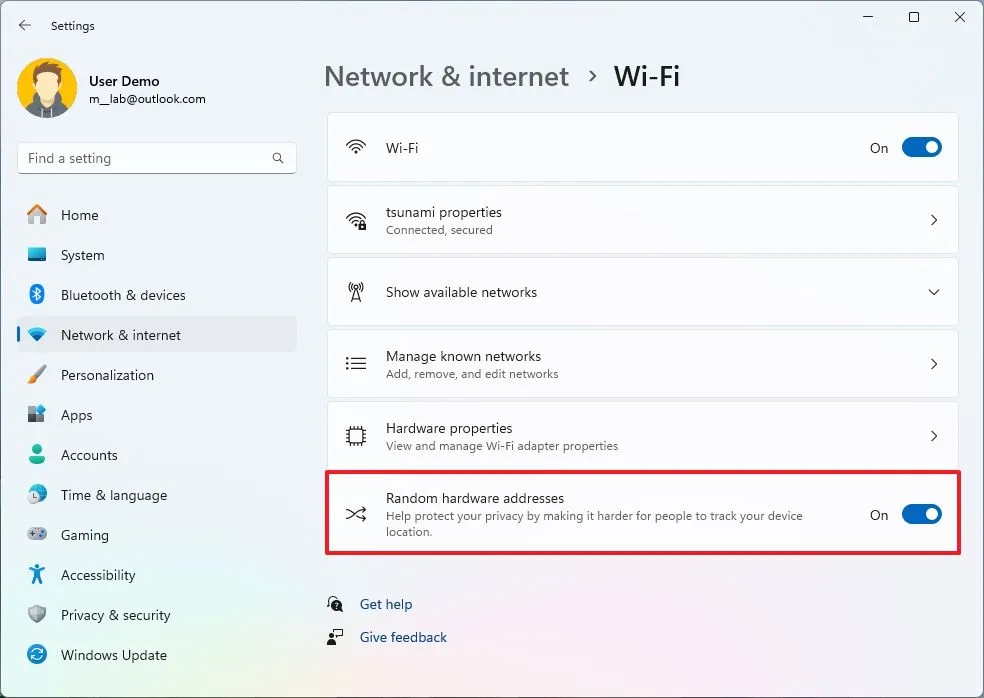Select Time & language in sidebar
Image resolution: width=984 pixels, height=698 pixels.
coord(113,495)
